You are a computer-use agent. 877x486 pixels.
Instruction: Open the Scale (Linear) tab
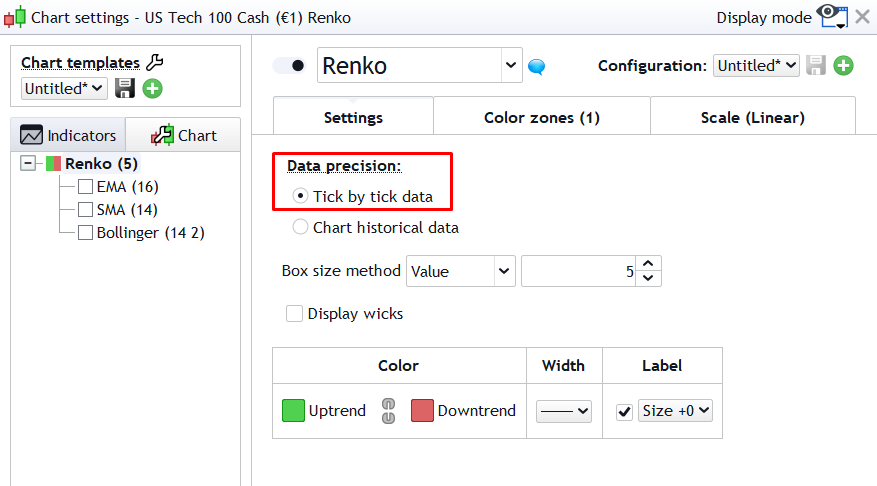click(752, 117)
